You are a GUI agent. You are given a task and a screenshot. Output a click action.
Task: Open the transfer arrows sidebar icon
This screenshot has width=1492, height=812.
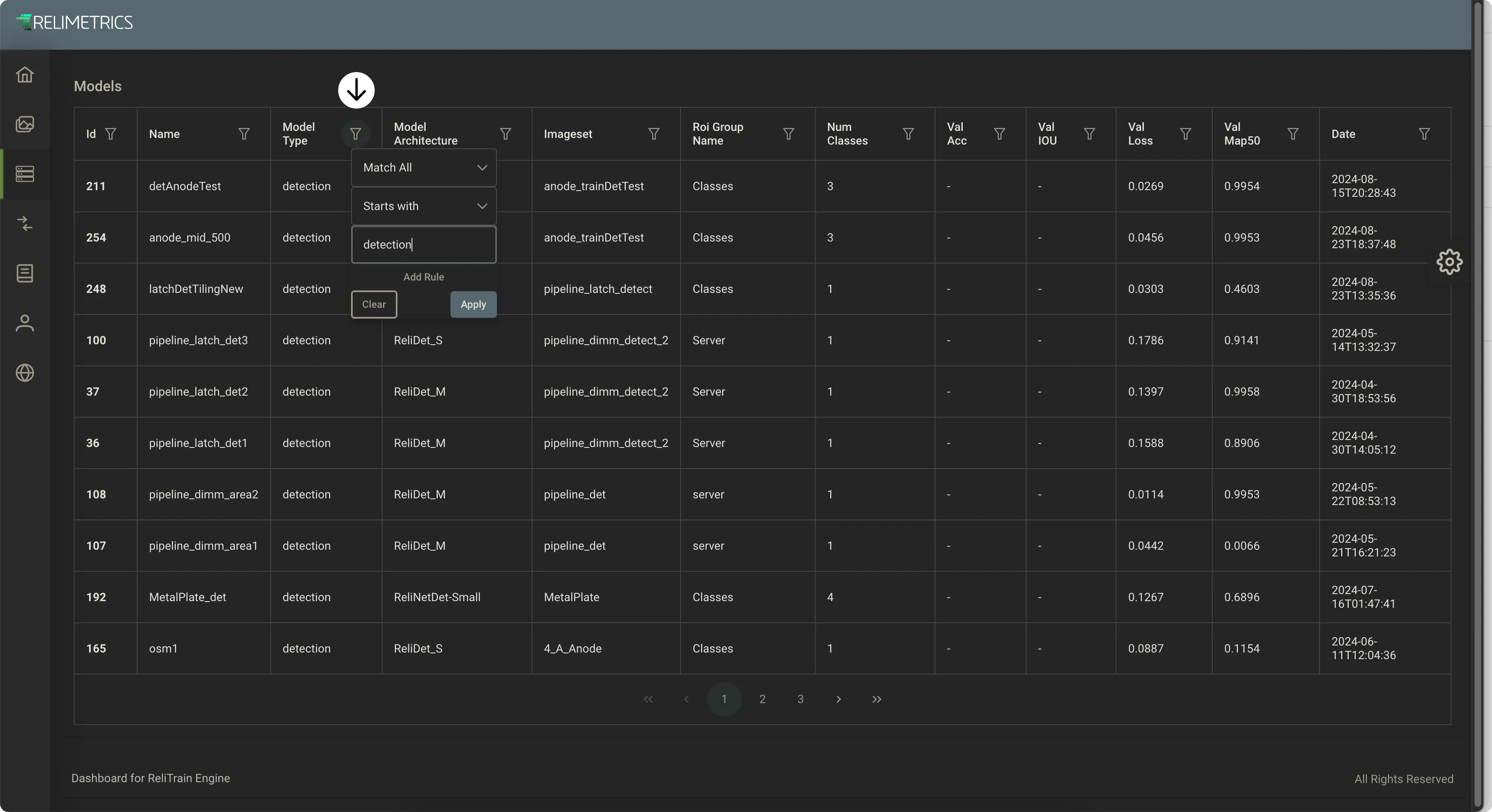pyautogui.click(x=24, y=224)
